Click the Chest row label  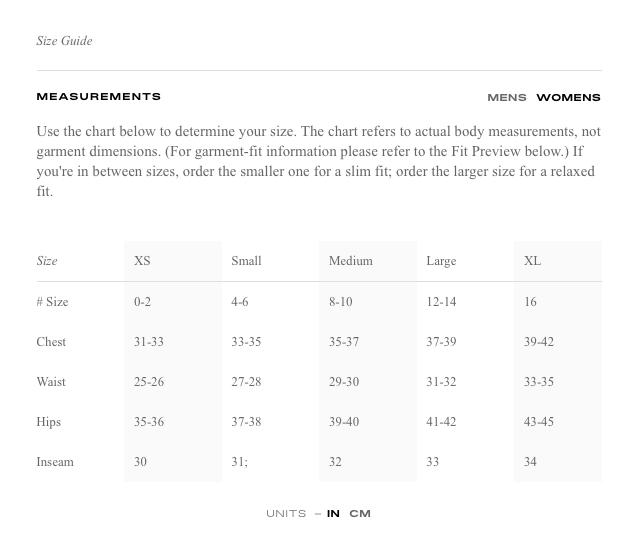click(x=51, y=342)
